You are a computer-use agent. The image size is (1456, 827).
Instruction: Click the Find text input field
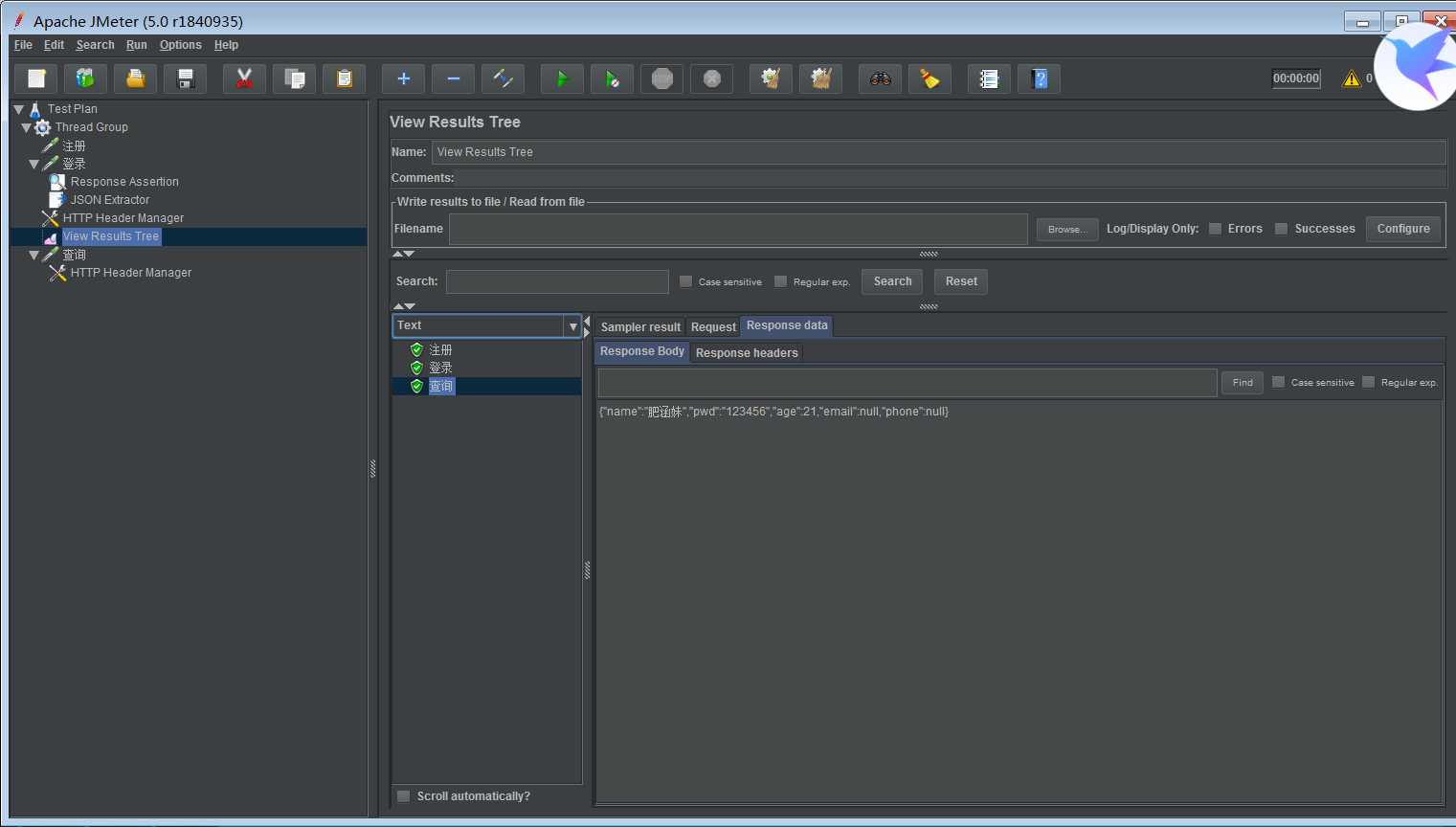(907, 383)
